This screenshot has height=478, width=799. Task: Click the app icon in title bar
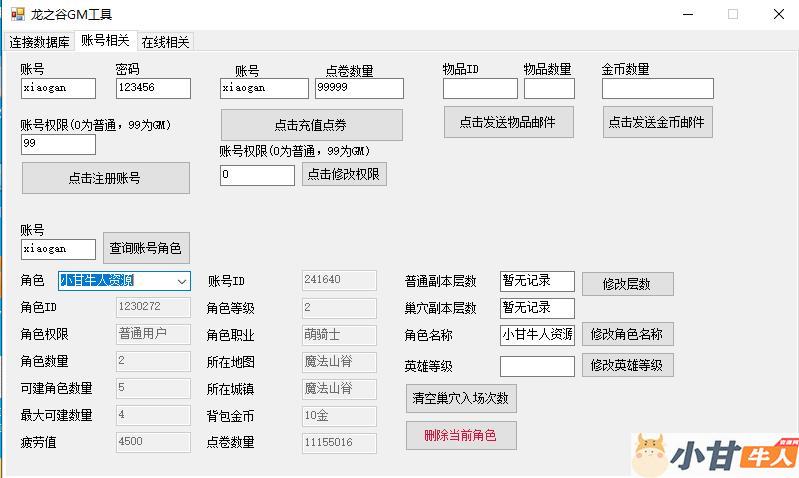click(16, 14)
